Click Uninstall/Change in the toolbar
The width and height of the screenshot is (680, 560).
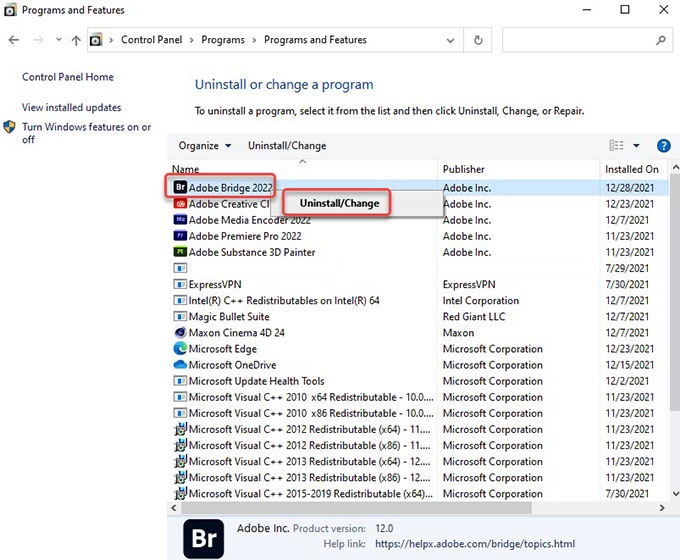(x=287, y=145)
